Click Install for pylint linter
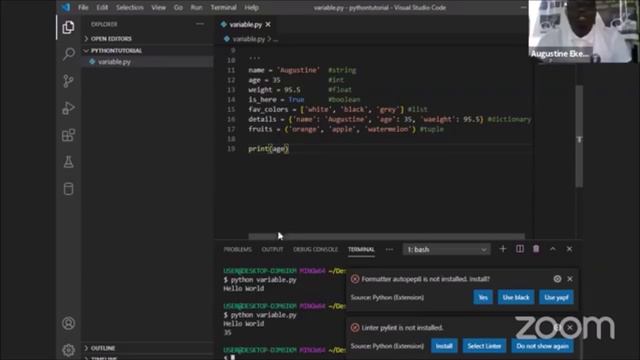Screen dimensions: 640x360 [x=444, y=346]
